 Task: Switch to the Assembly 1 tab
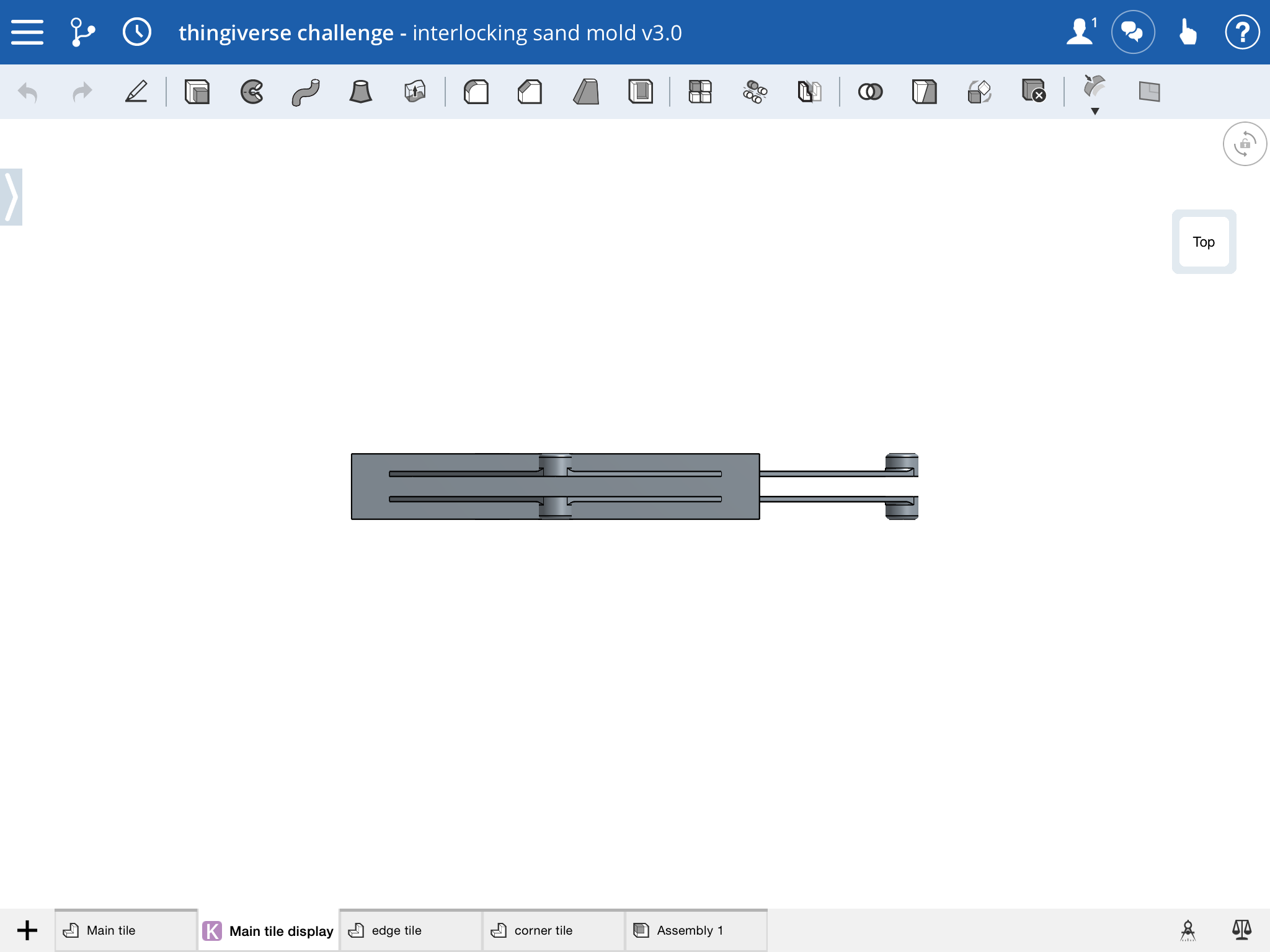coord(696,930)
